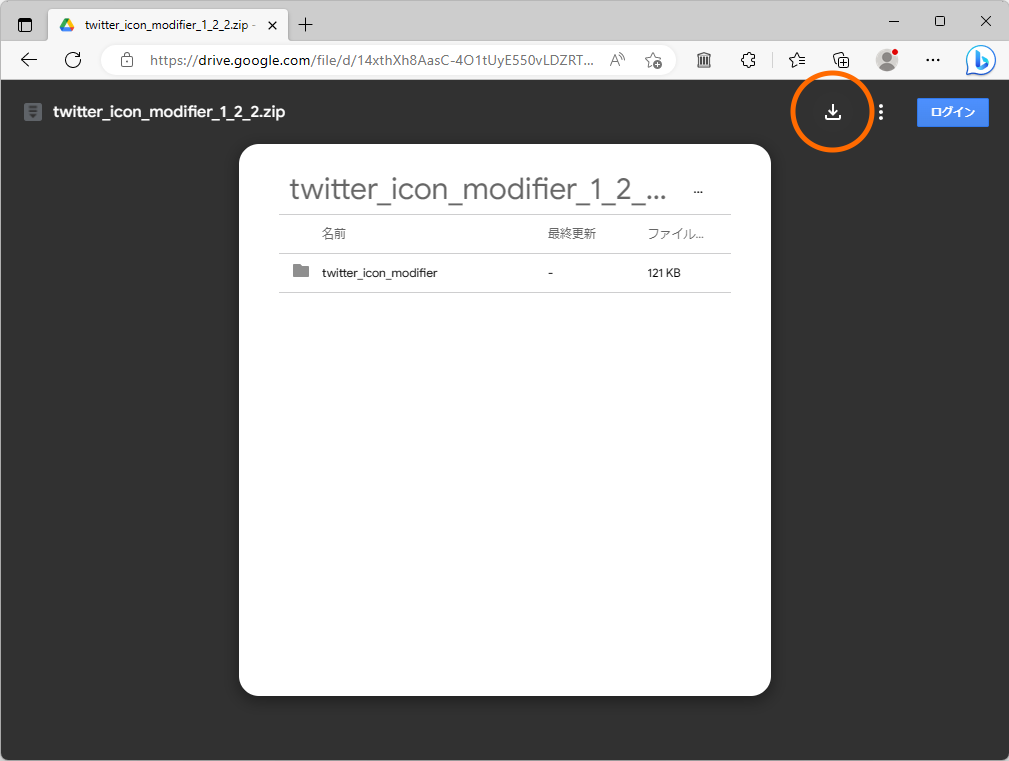Open the tab actions menu
Viewport: 1009px width, 761px height.
pos(24,22)
